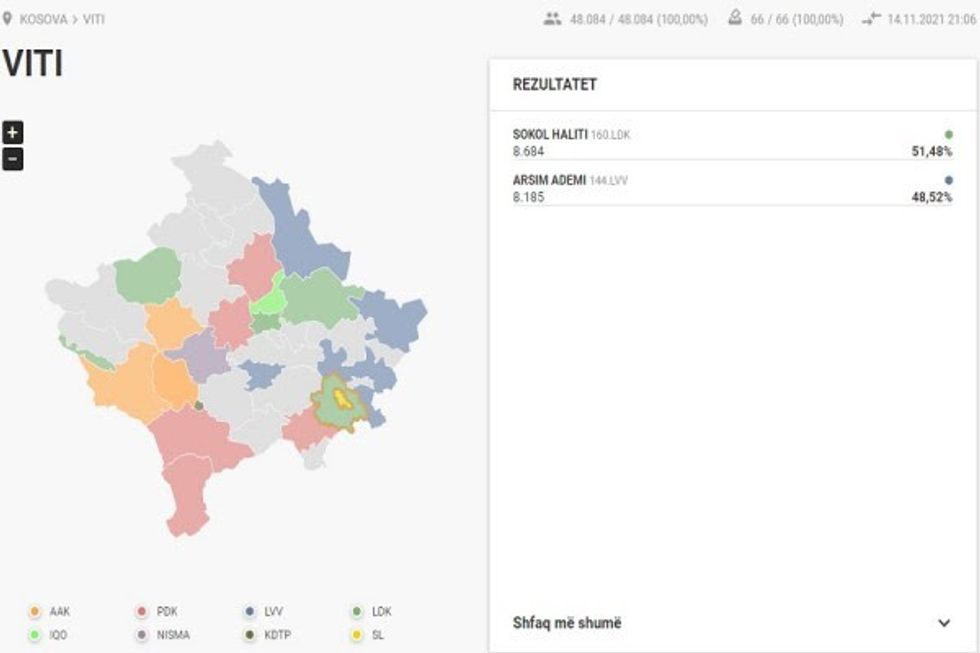980x653 pixels.
Task: Click the last update arrows icon
Action: (x=871, y=19)
